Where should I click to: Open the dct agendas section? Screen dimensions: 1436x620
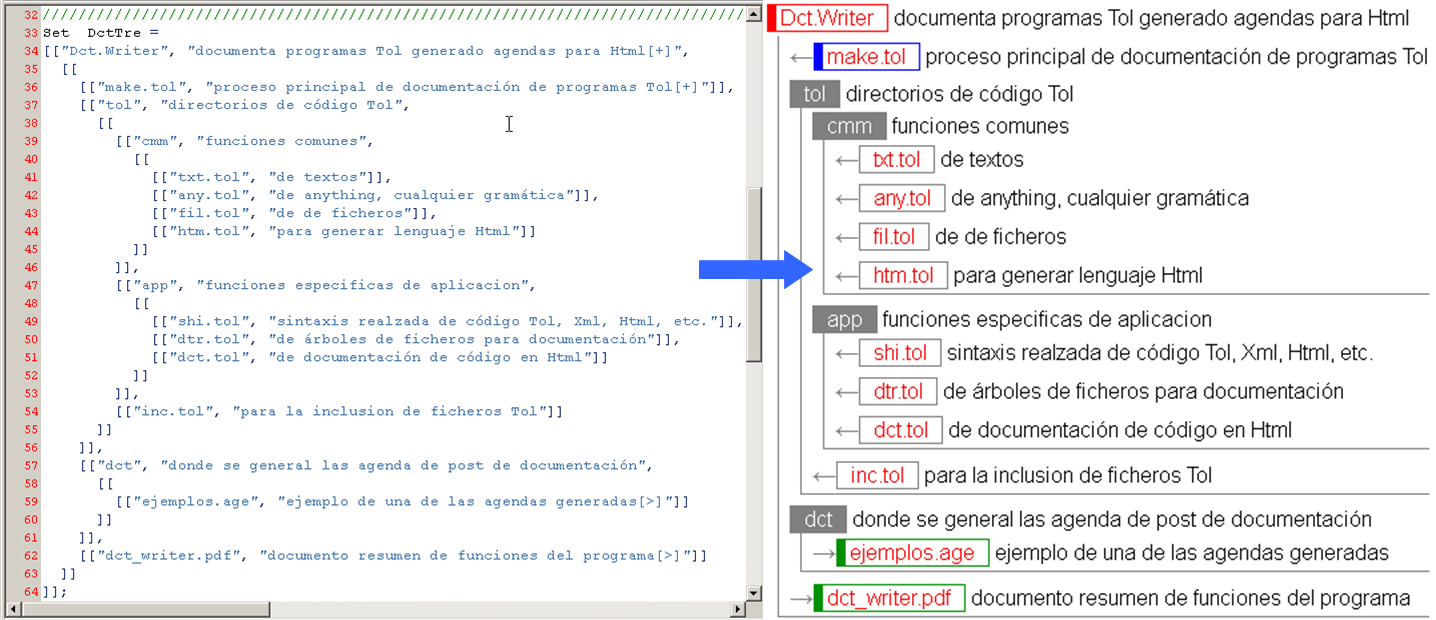click(x=817, y=519)
